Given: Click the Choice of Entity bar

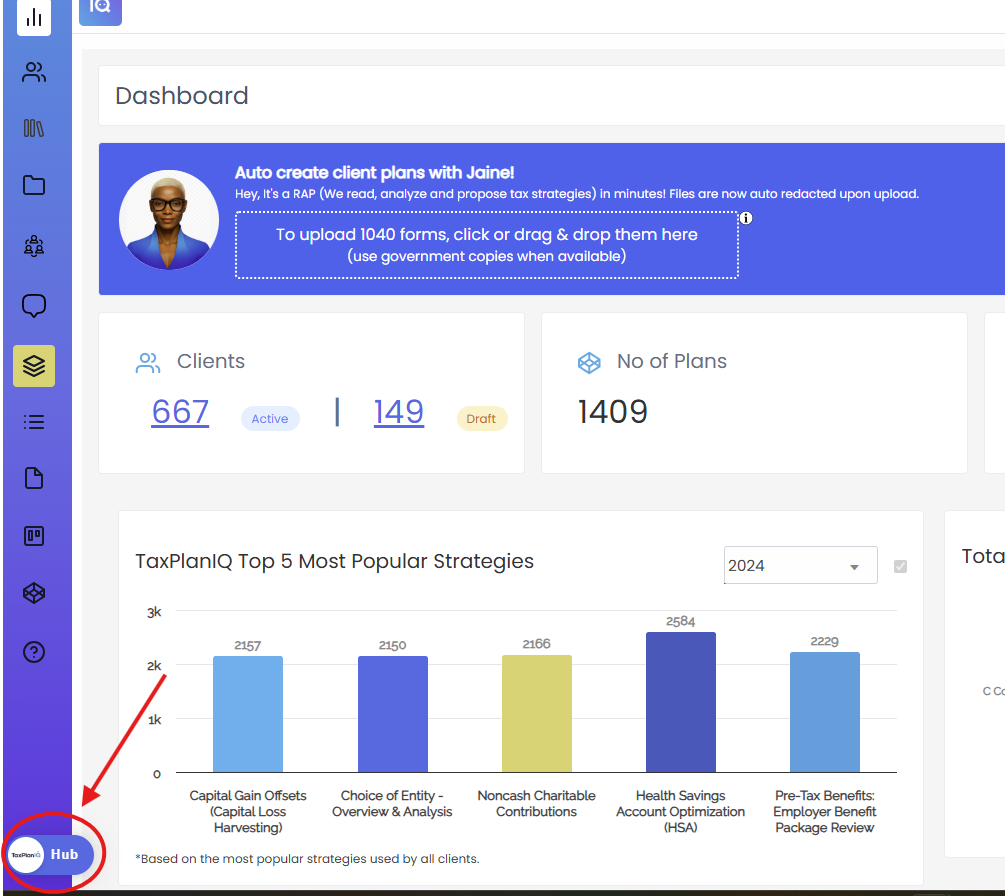Looking at the screenshot, I should click(x=393, y=714).
